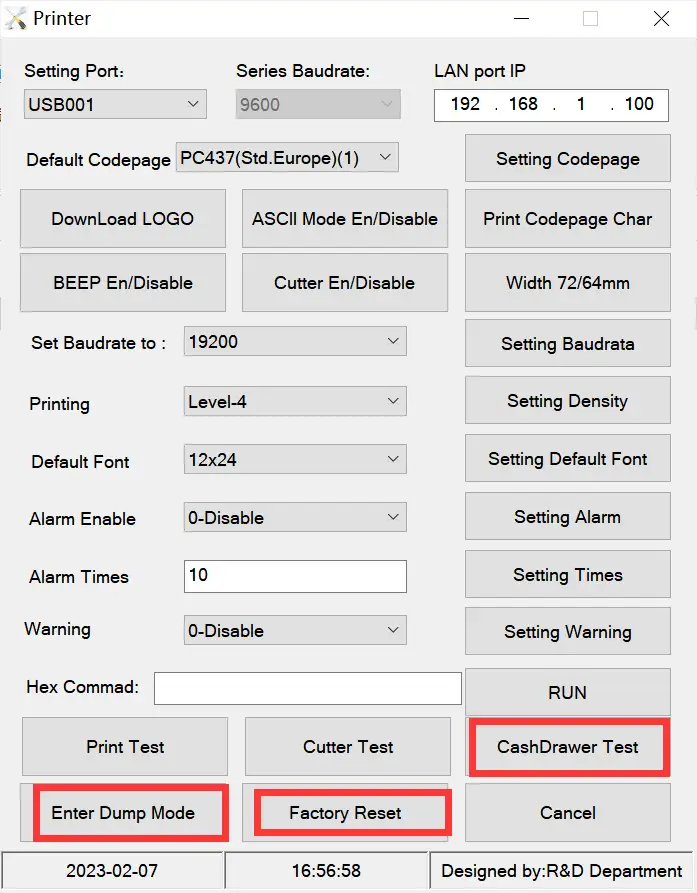Click the LAN port IP address field
The image size is (697, 893).
click(551, 104)
